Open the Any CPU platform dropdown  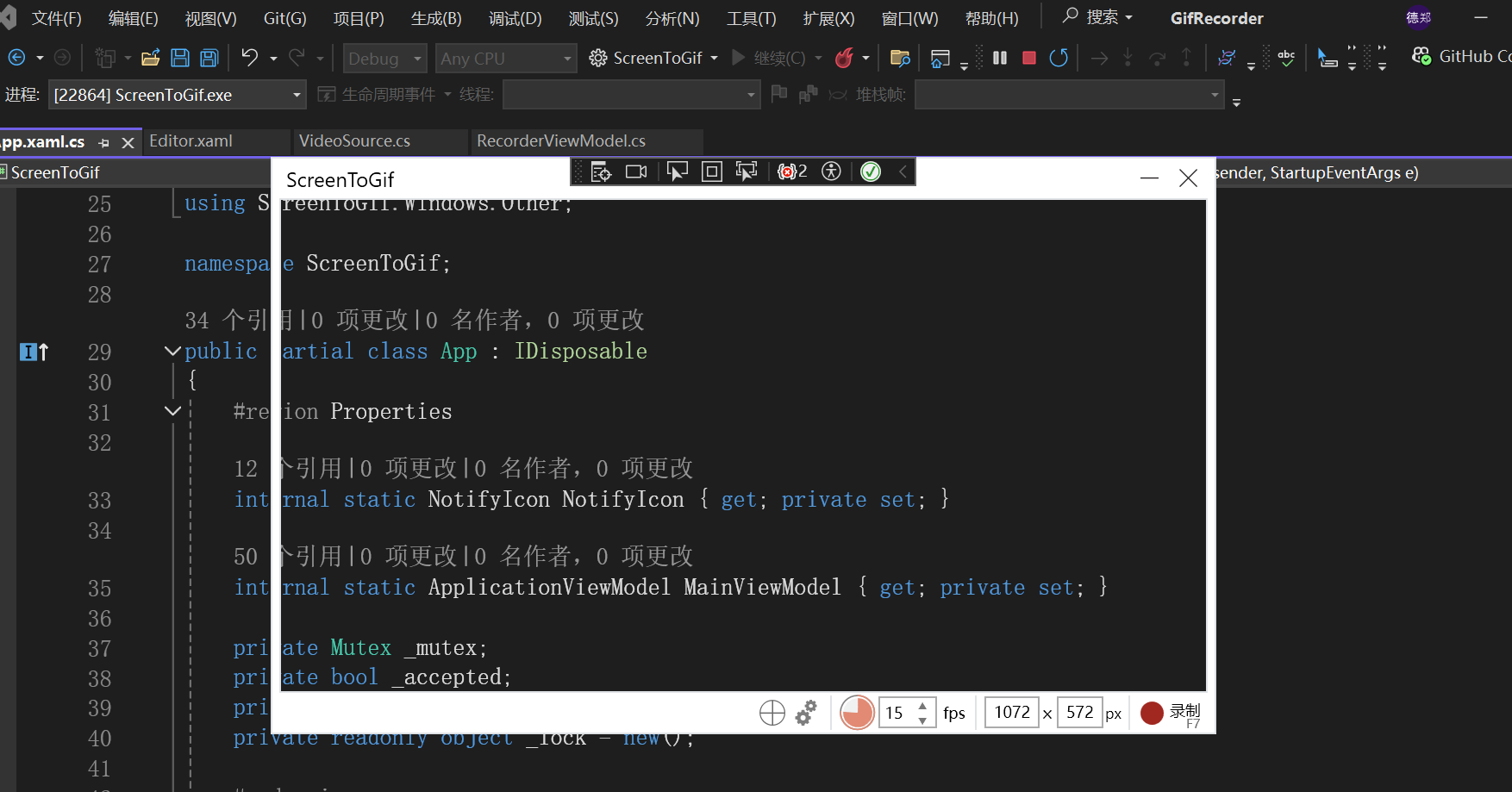click(506, 59)
